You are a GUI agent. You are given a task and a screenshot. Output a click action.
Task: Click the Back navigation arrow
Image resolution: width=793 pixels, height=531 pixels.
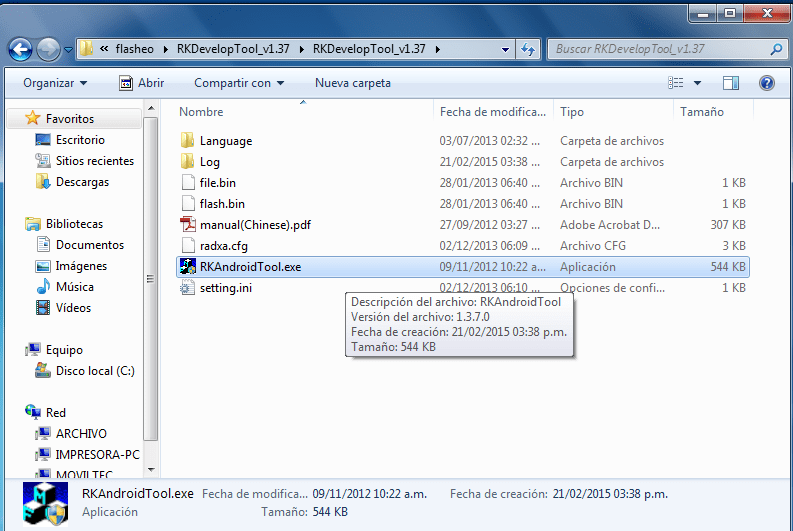click(21, 49)
